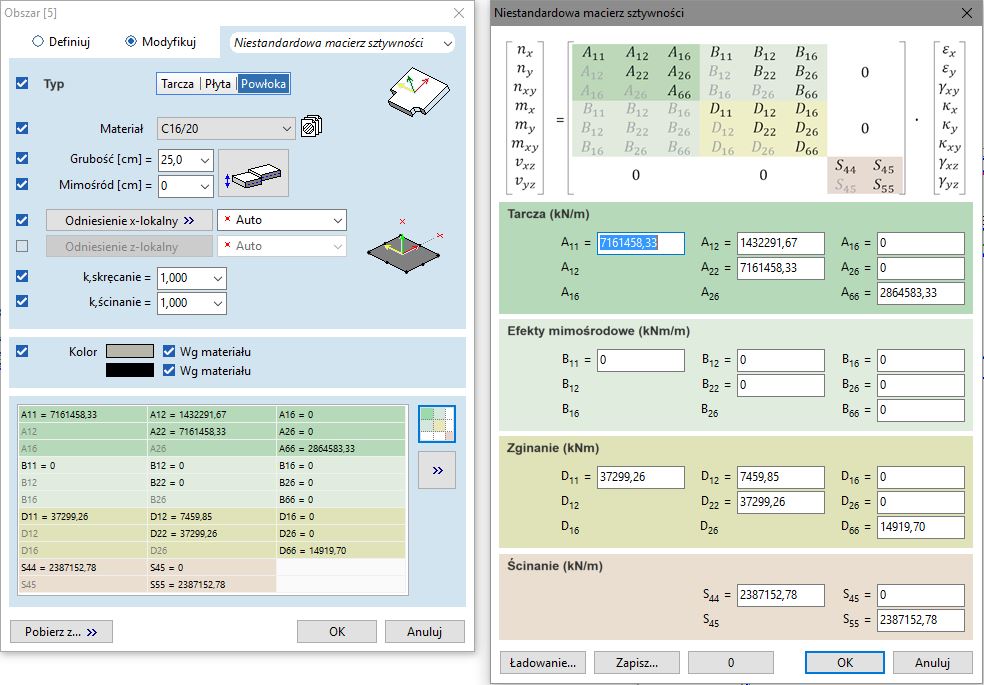The width and height of the screenshot is (984, 685).
Task: Expand the Grubość thickness dropdown
Action: point(205,159)
